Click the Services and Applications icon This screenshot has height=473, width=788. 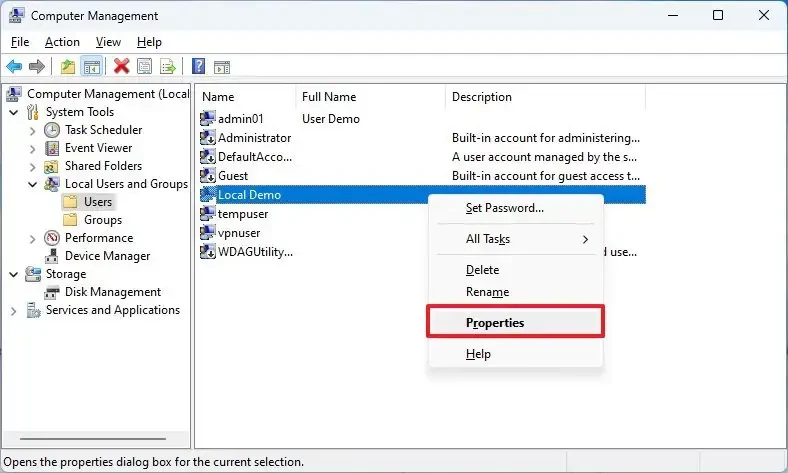click(33, 310)
